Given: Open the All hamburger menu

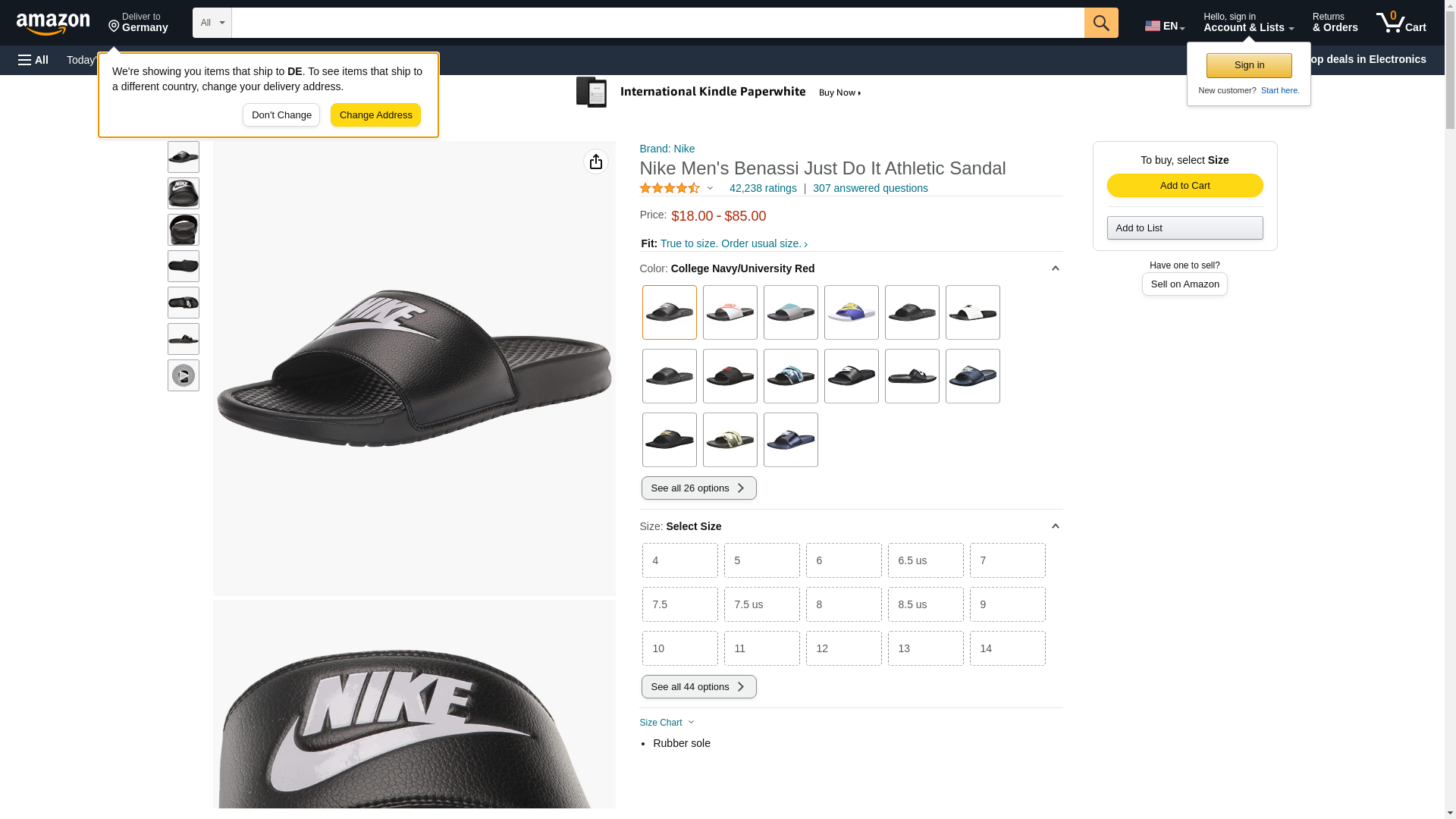Looking at the screenshot, I should coord(33,60).
